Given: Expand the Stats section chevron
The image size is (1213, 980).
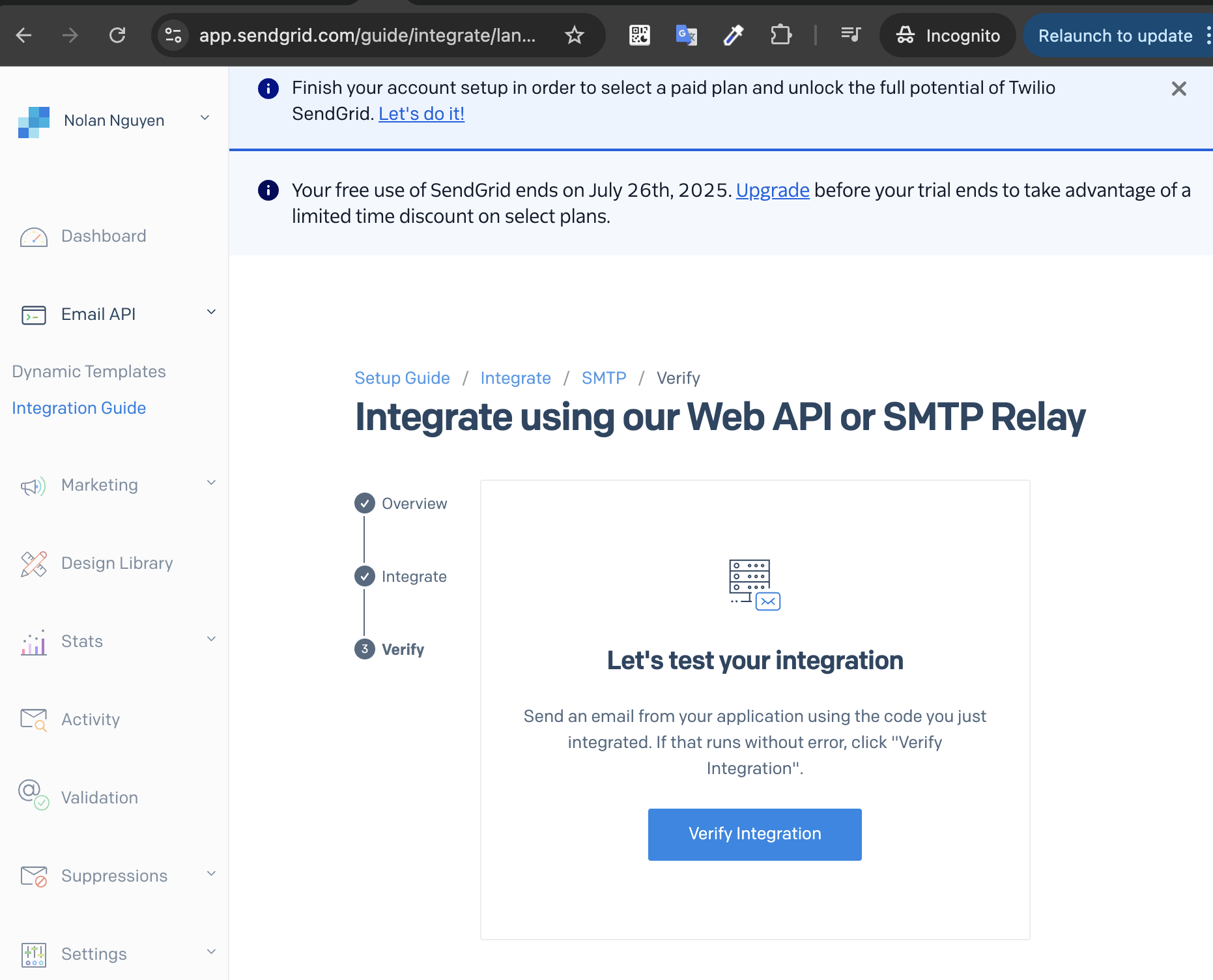Looking at the screenshot, I should (211, 639).
